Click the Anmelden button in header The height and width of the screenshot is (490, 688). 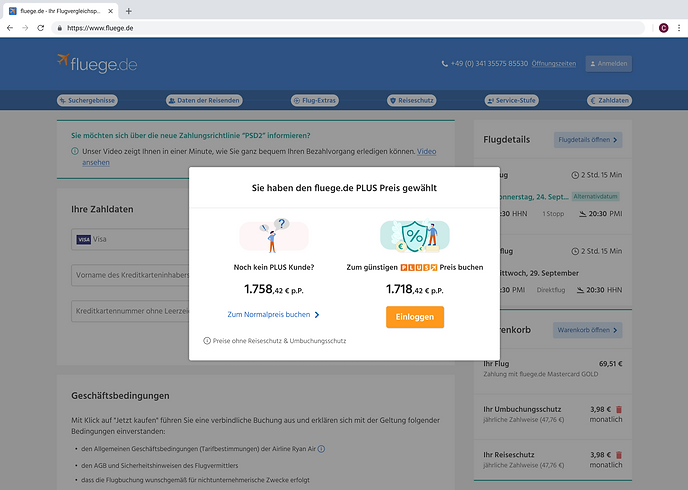609,64
